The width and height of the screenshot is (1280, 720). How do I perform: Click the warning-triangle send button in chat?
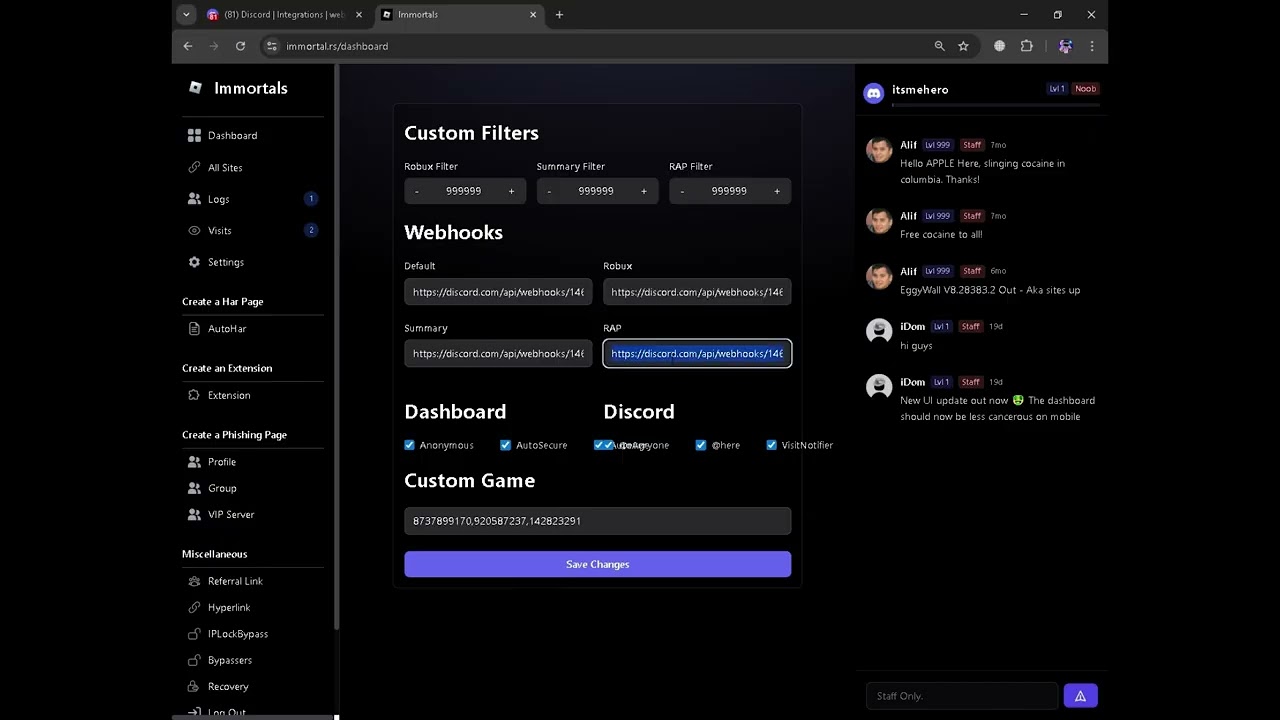pyautogui.click(x=1080, y=696)
